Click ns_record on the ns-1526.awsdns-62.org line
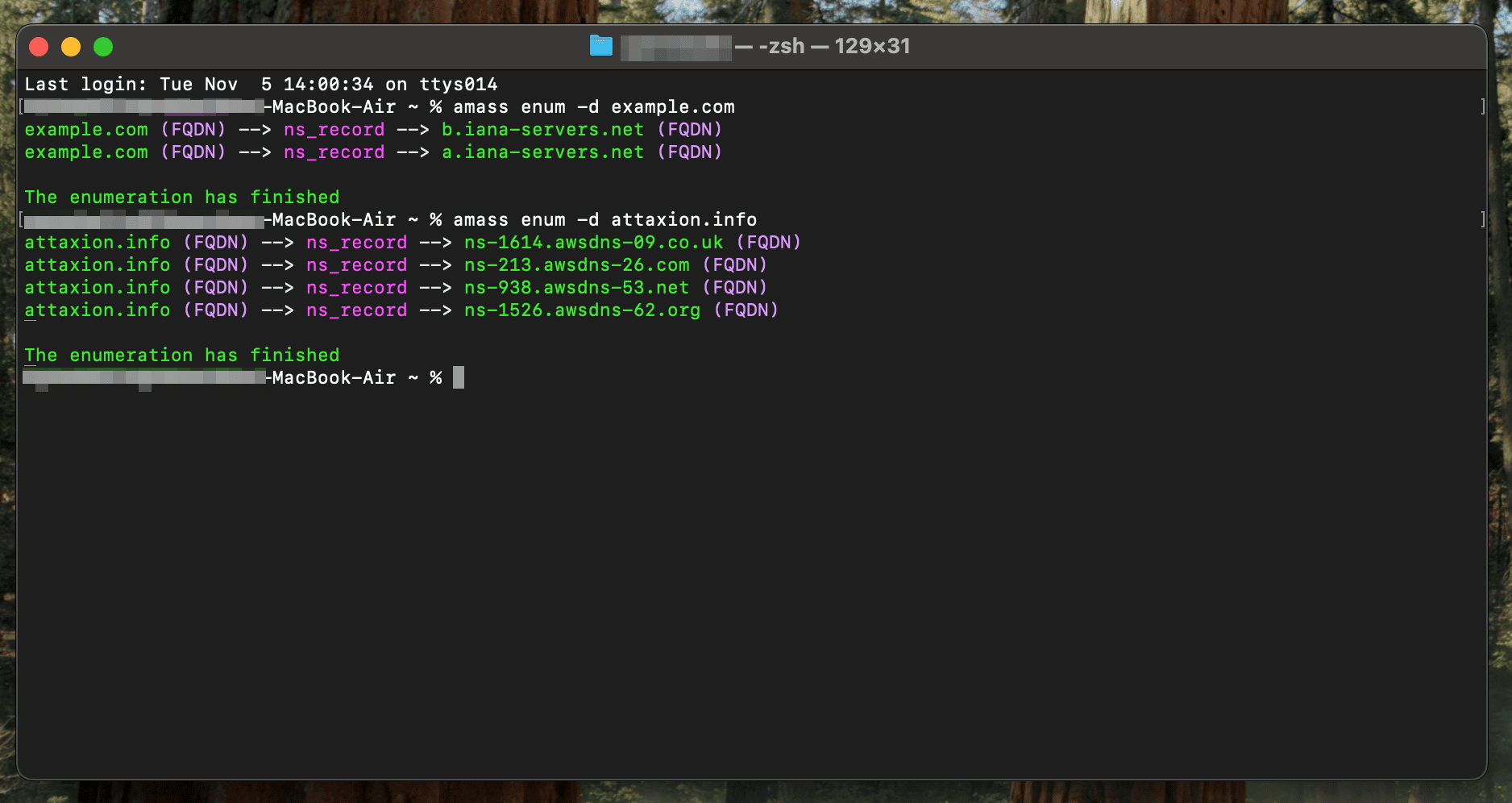1512x803 pixels. click(x=356, y=310)
